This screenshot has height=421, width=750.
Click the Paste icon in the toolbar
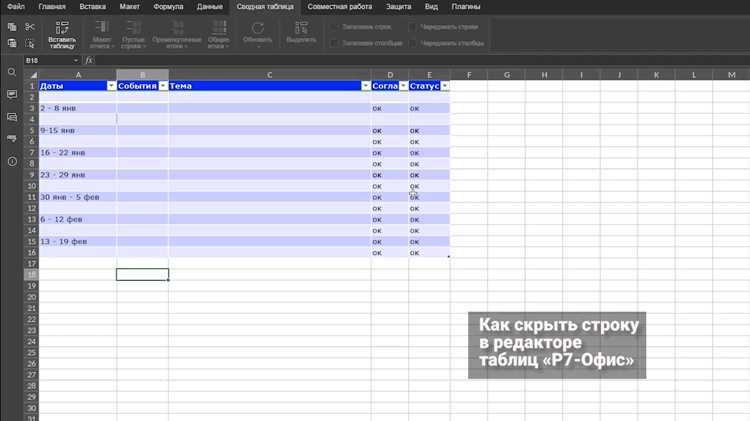click(12, 44)
